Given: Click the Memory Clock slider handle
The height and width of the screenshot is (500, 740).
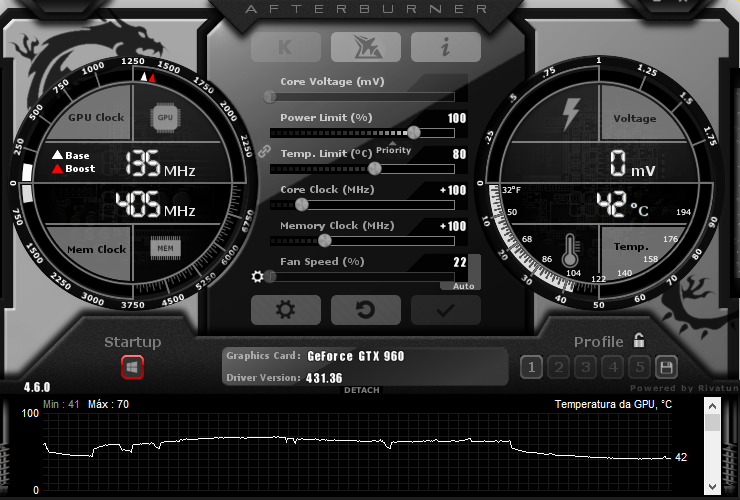Looking at the screenshot, I should click(325, 241).
